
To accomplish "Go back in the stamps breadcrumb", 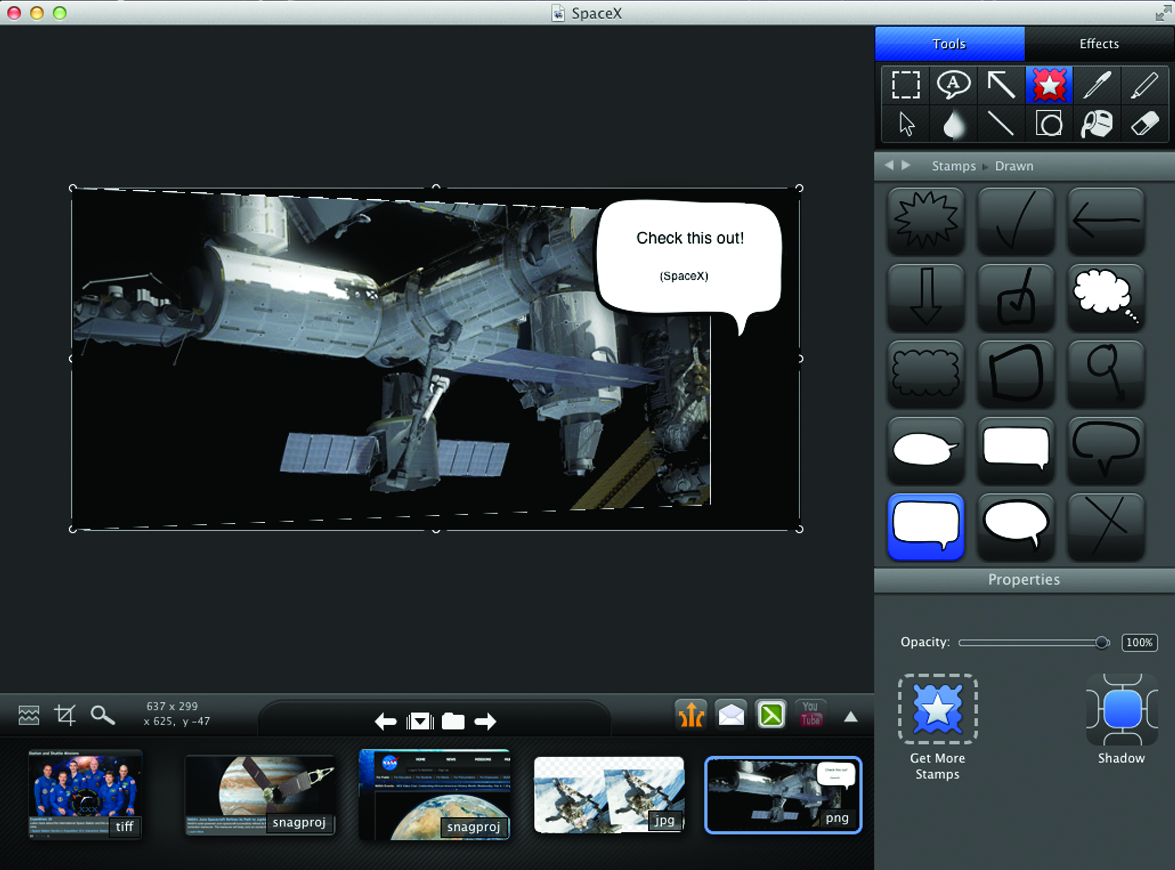I will (x=889, y=165).
